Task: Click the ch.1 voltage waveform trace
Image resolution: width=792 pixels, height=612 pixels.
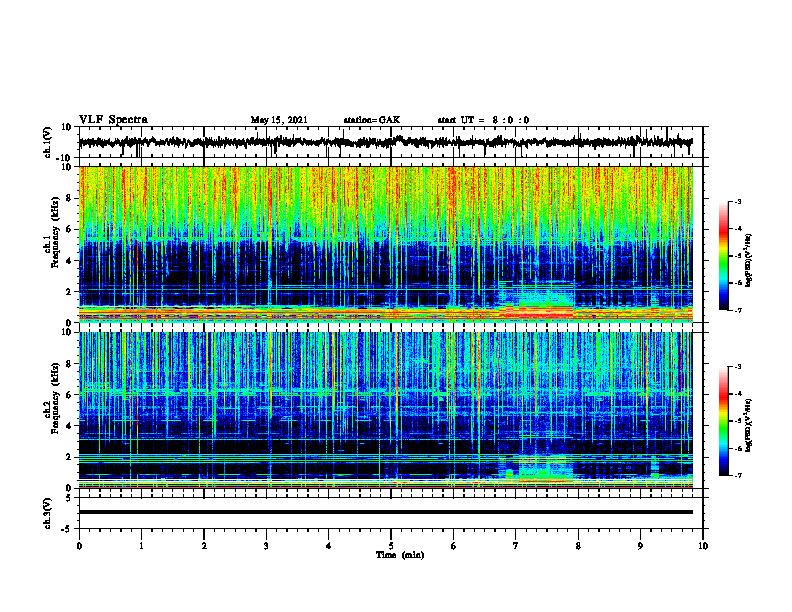Action: pos(385,142)
